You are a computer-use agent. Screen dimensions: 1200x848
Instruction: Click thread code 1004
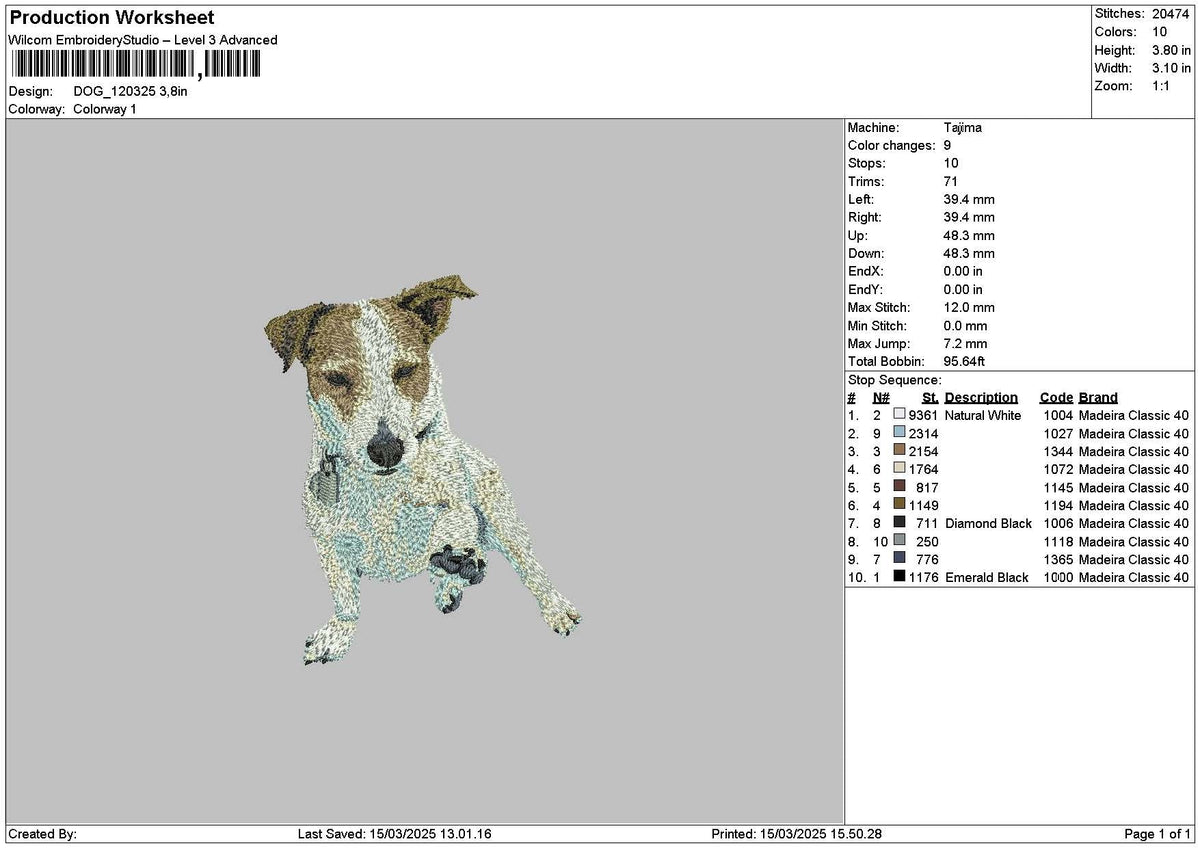coord(1059,415)
